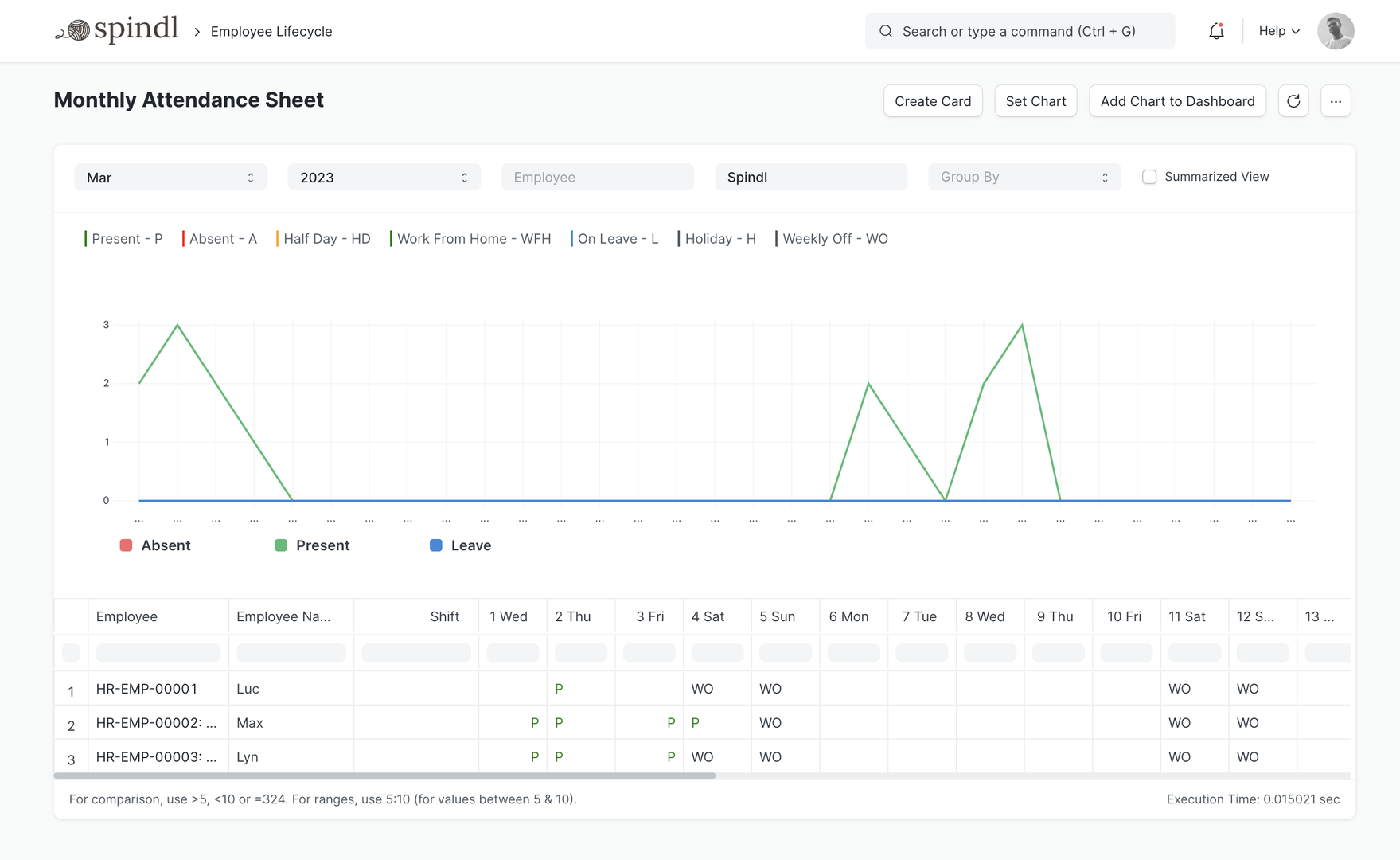Toggle the Present series in the chart legend
The height and width of the screenshot is (860, 1400).
pos(312,545)
